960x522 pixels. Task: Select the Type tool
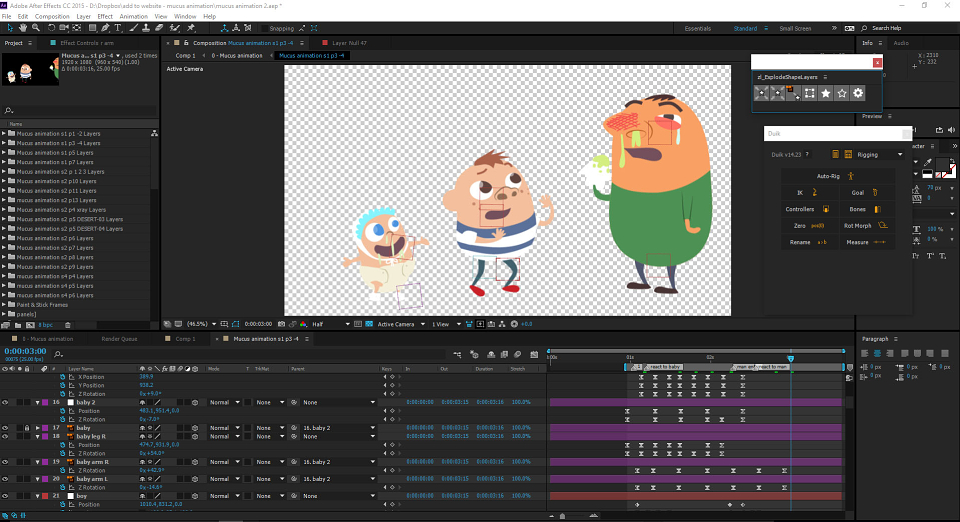(118, 28)
